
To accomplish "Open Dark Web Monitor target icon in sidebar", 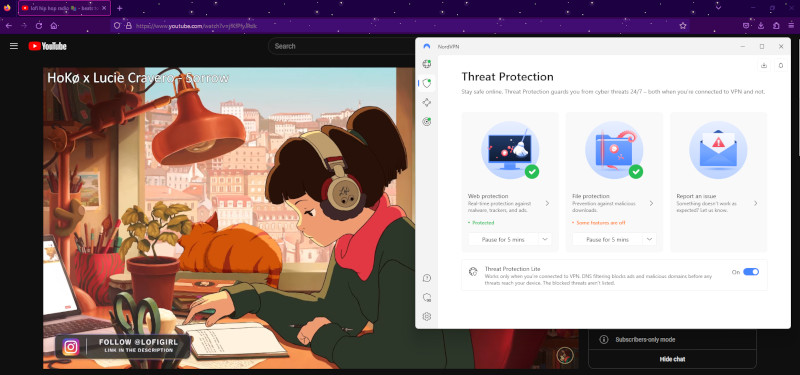I will point(427,121).
